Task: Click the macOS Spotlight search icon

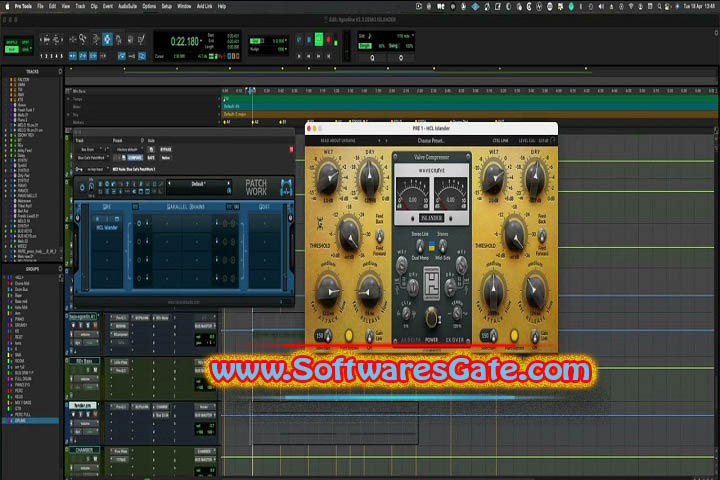Action: 659,6
